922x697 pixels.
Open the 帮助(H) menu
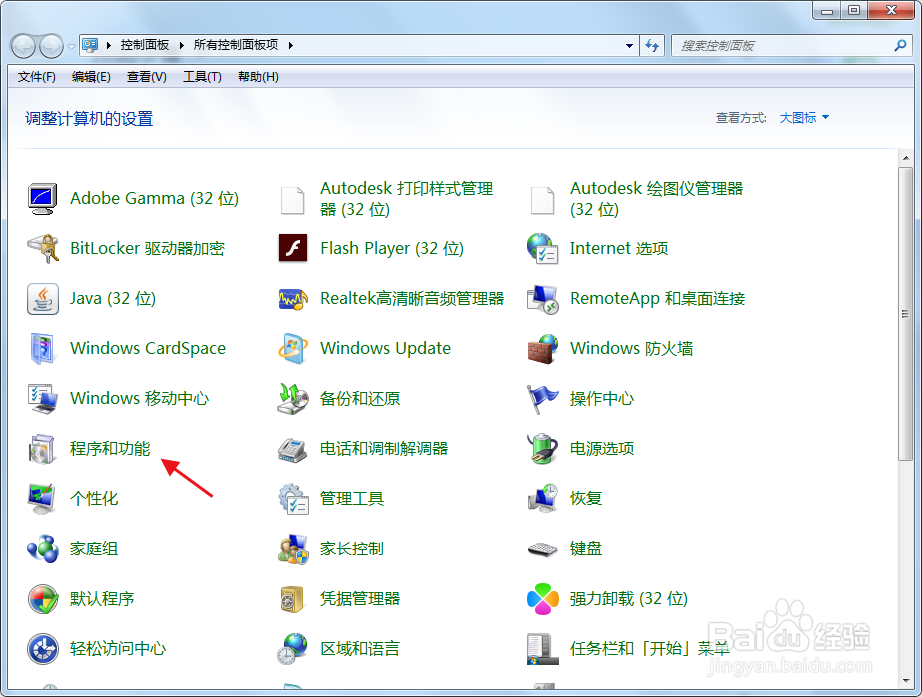[x=258, y=77]
